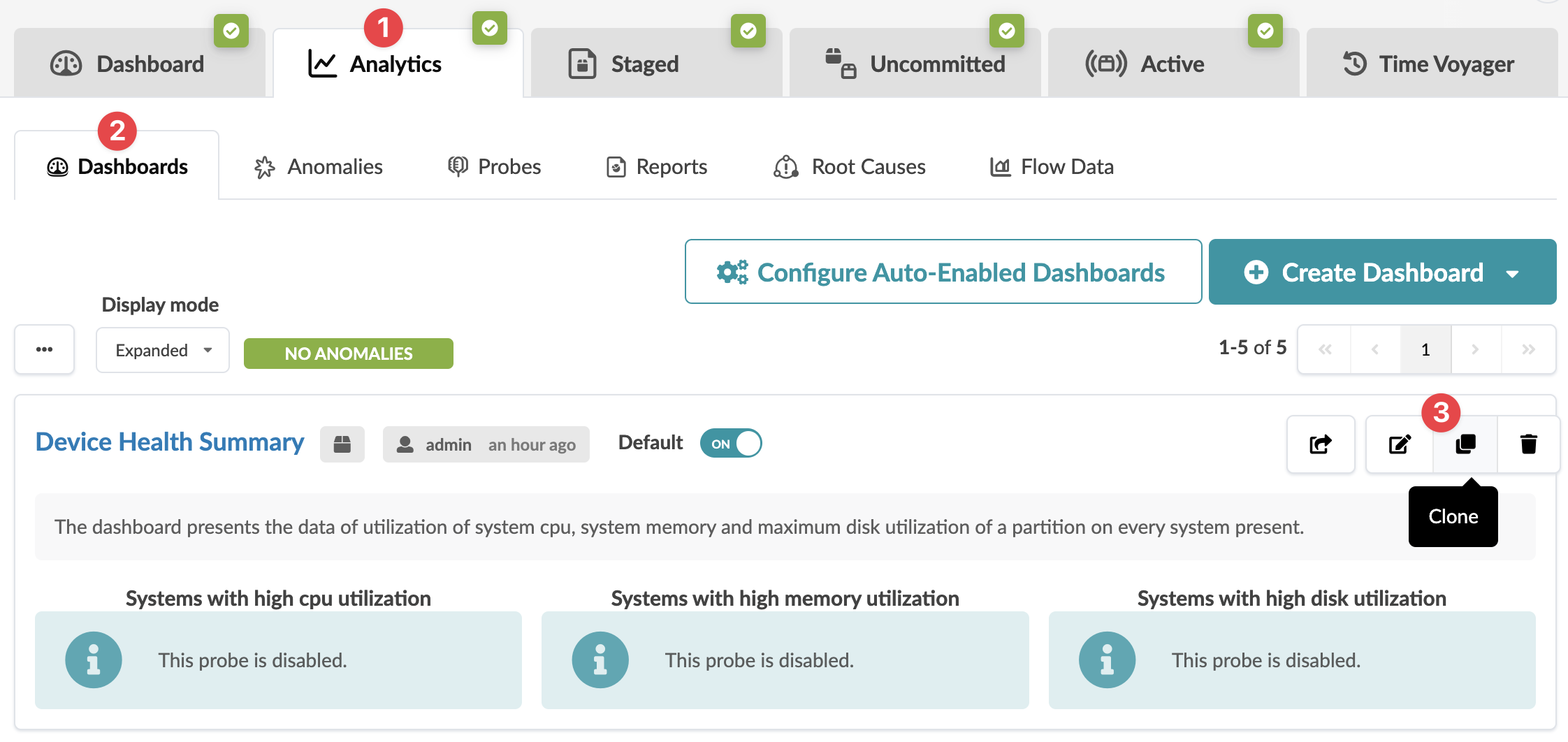
Task: Open the Create Dashboard dropdown arrow
Action: pyautogui.click(x=1513, y=273)
